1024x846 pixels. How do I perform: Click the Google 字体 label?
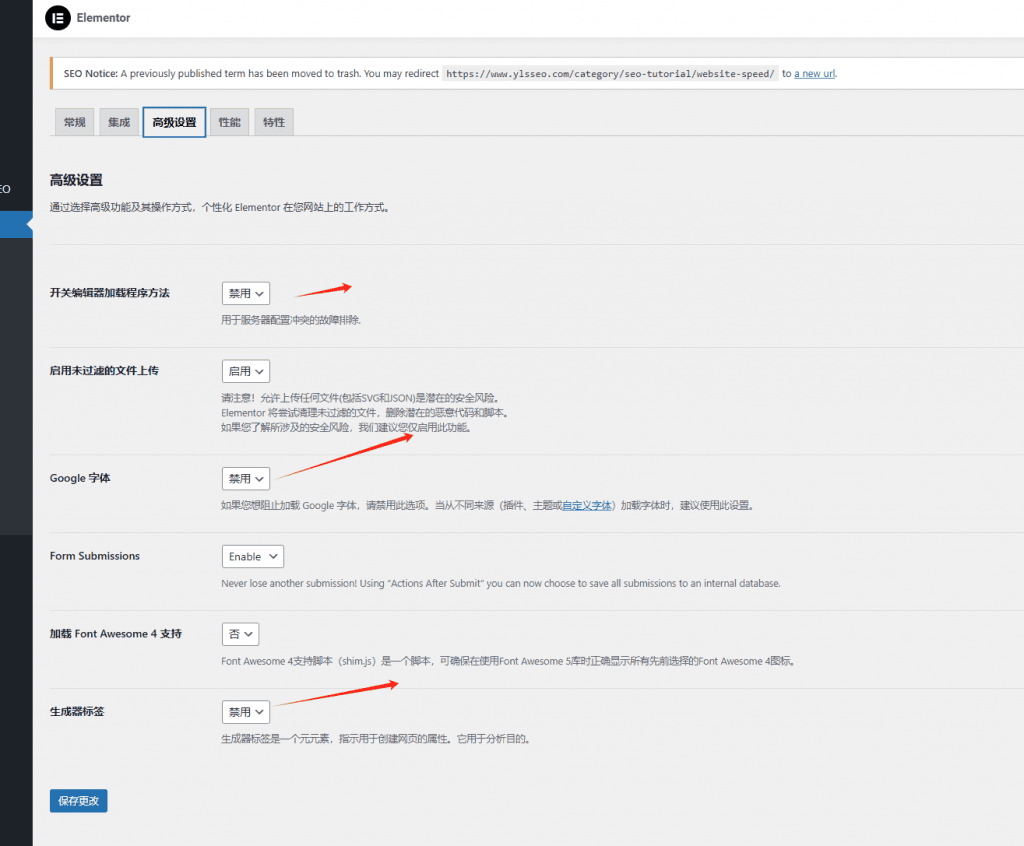point(80,478)
